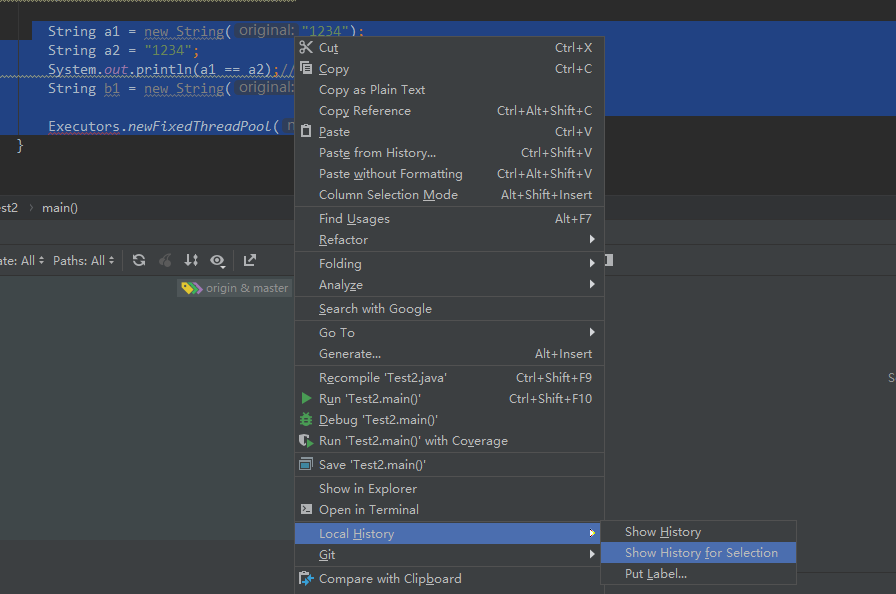Click the Ctrl+Alt+Shift+C shortcut text
The image size is (896, 594).
(x=544, y=111)
